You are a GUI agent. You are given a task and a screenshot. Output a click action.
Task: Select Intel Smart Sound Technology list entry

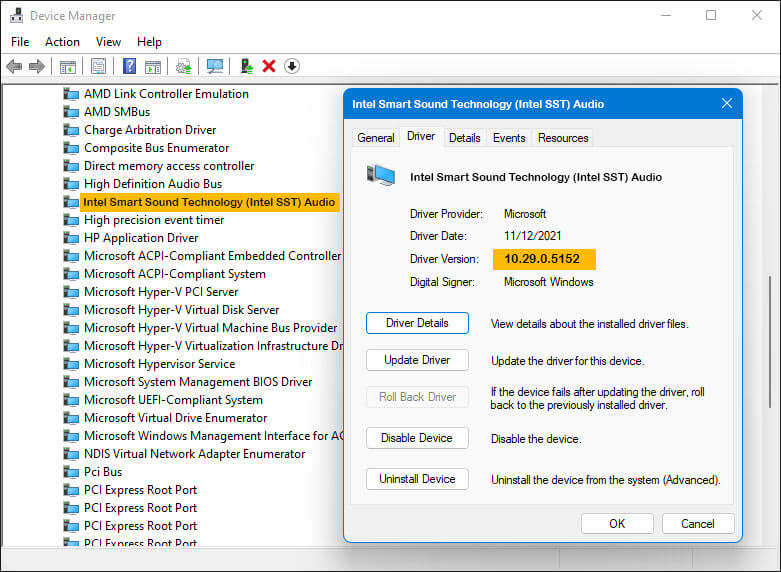(209, 202)
